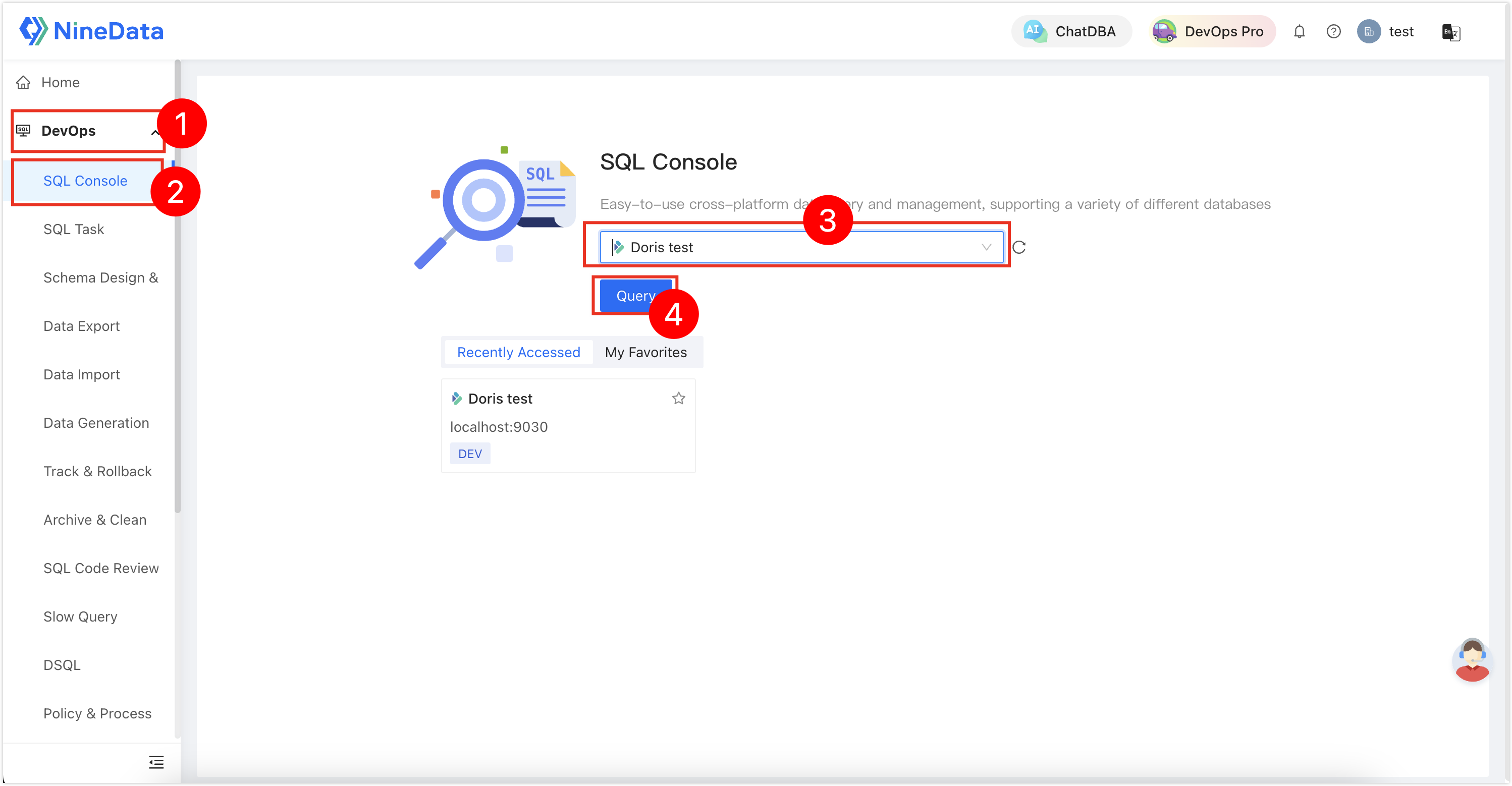
Task: Collapse the sidebar menu icon
Action: (156, 762)
